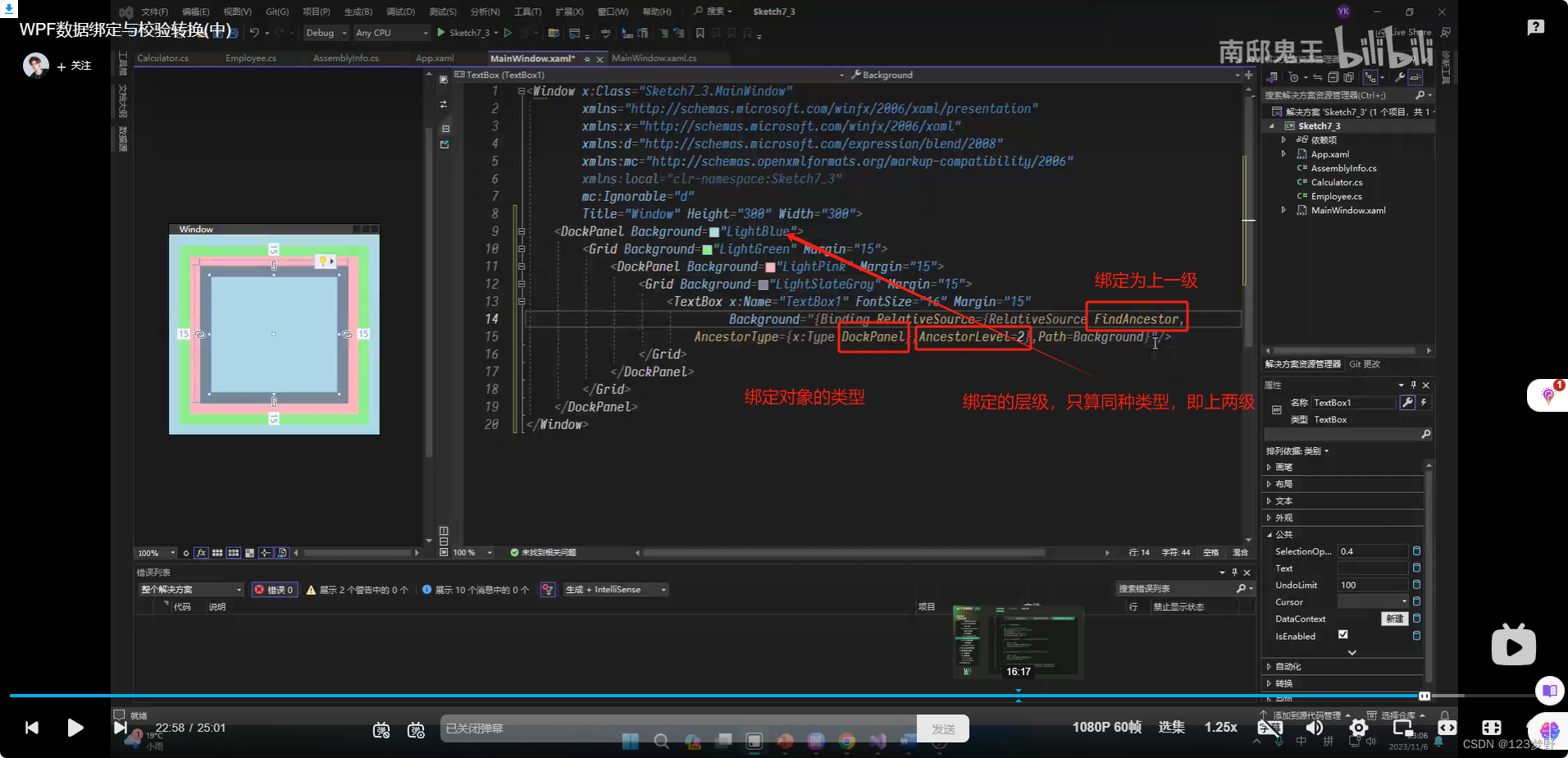This screenshot has height=758, width=1568.
Task: Follow the uploader via 关注
Action: tap(75, 66)
